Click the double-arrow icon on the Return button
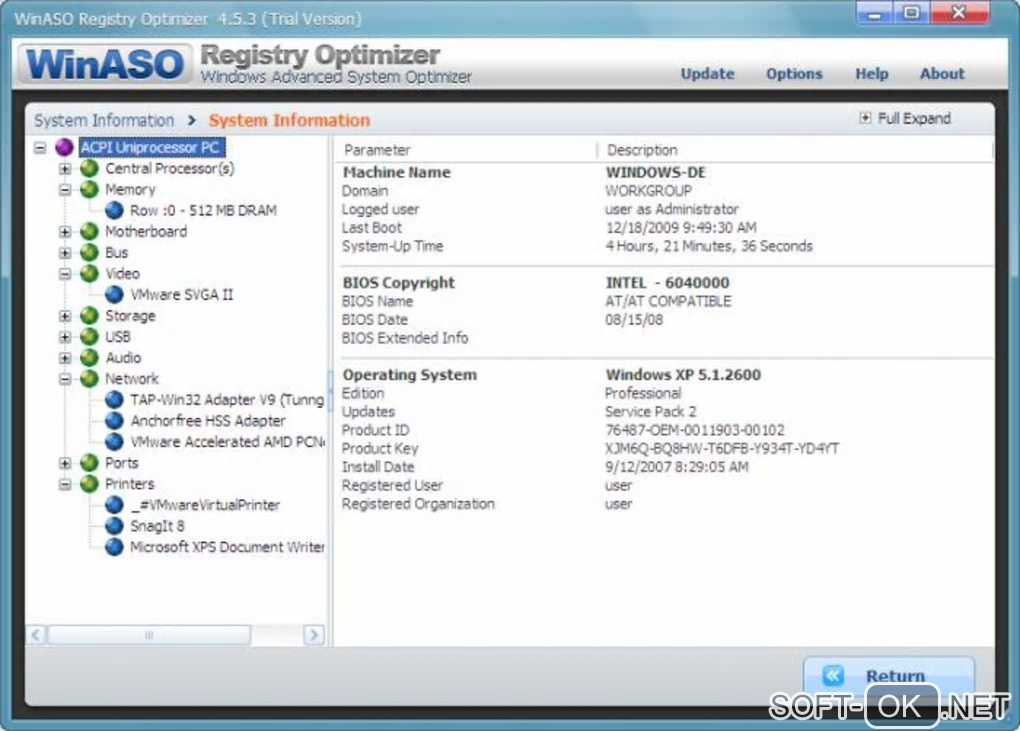Image resolution: width=1020 pixels, height=731 pixels. [x=833, y=676]
